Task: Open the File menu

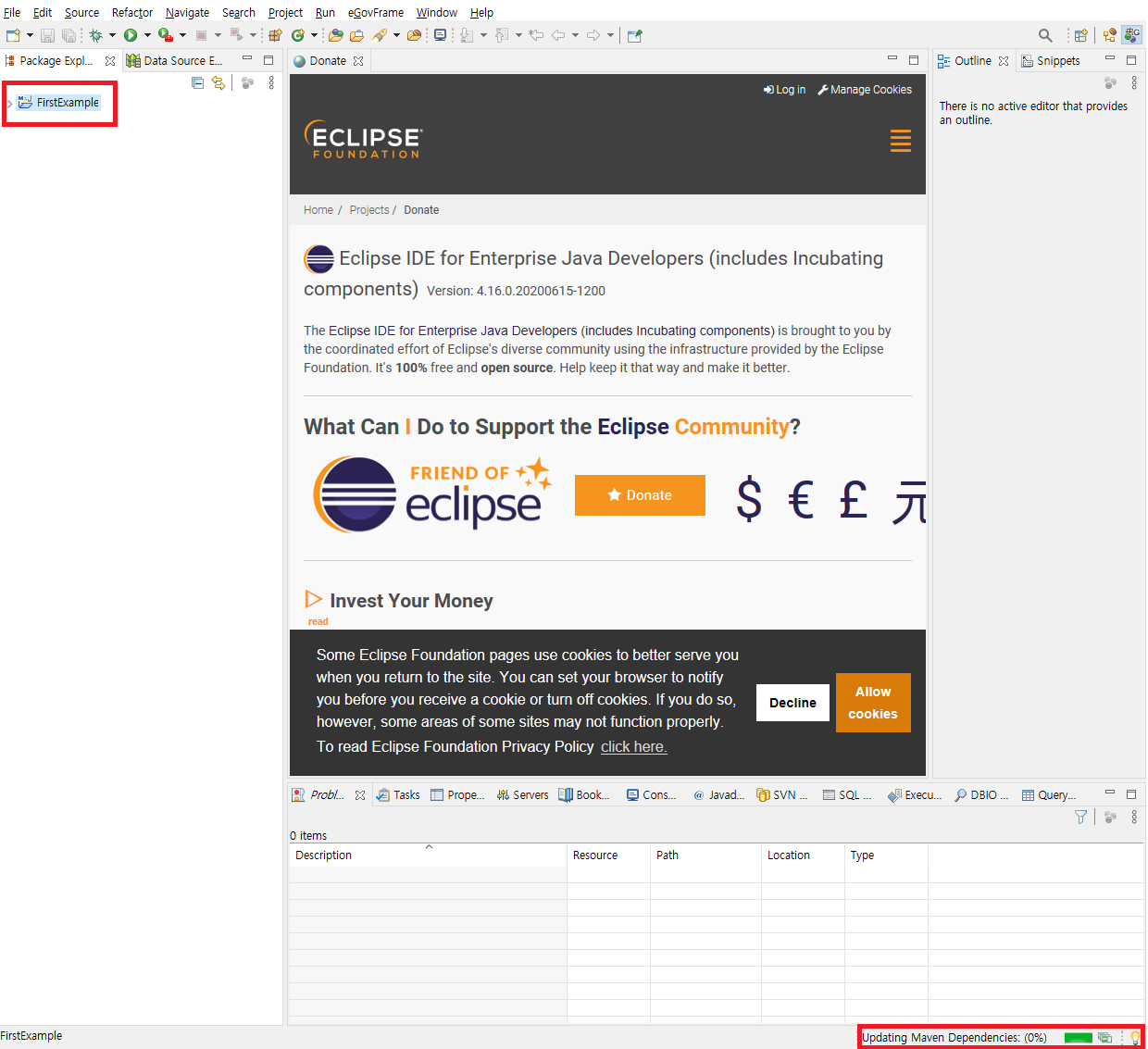Action: (x=12, y=12)
